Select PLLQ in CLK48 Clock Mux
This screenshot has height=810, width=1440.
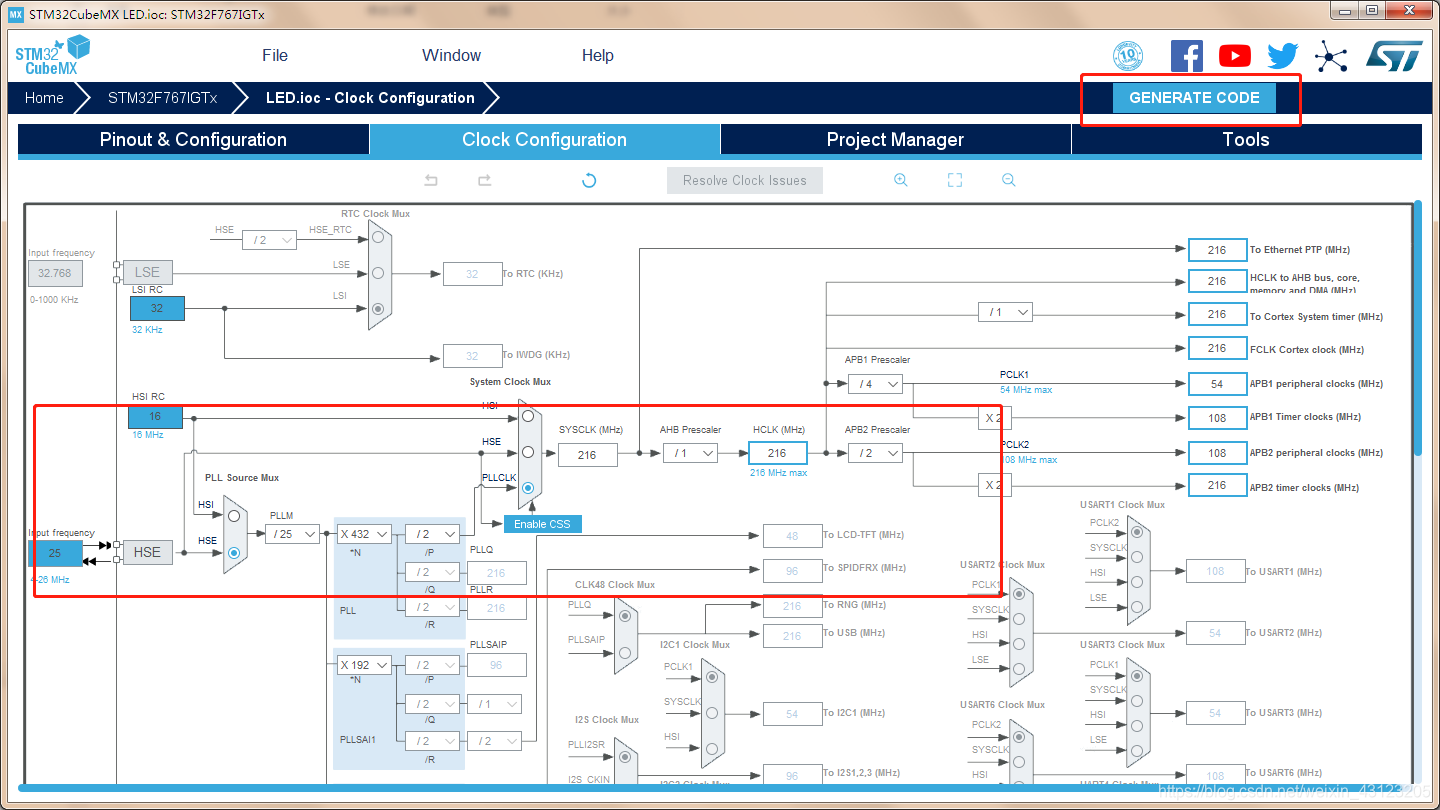[624, 616]
